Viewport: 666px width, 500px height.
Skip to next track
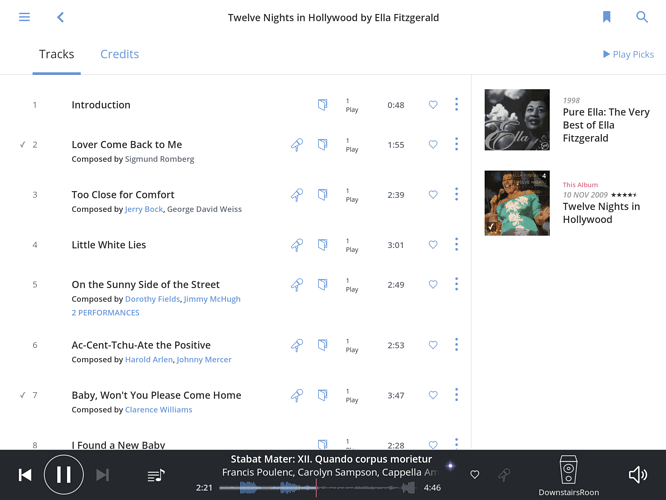tap(102, 475)
